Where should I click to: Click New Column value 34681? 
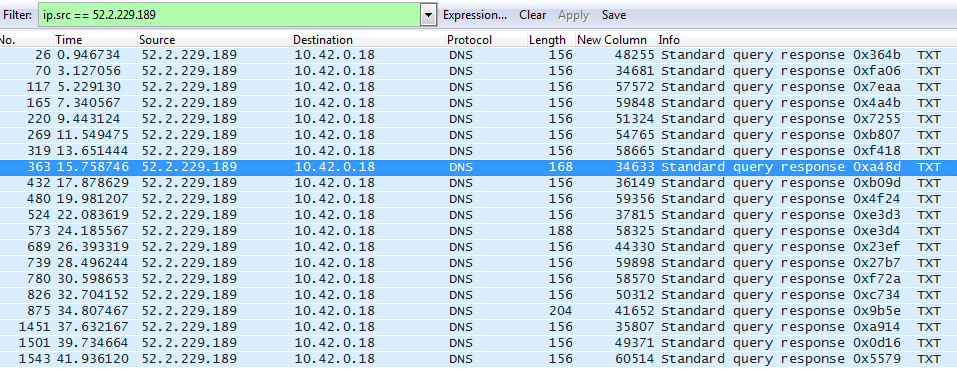tap(634, 71)
